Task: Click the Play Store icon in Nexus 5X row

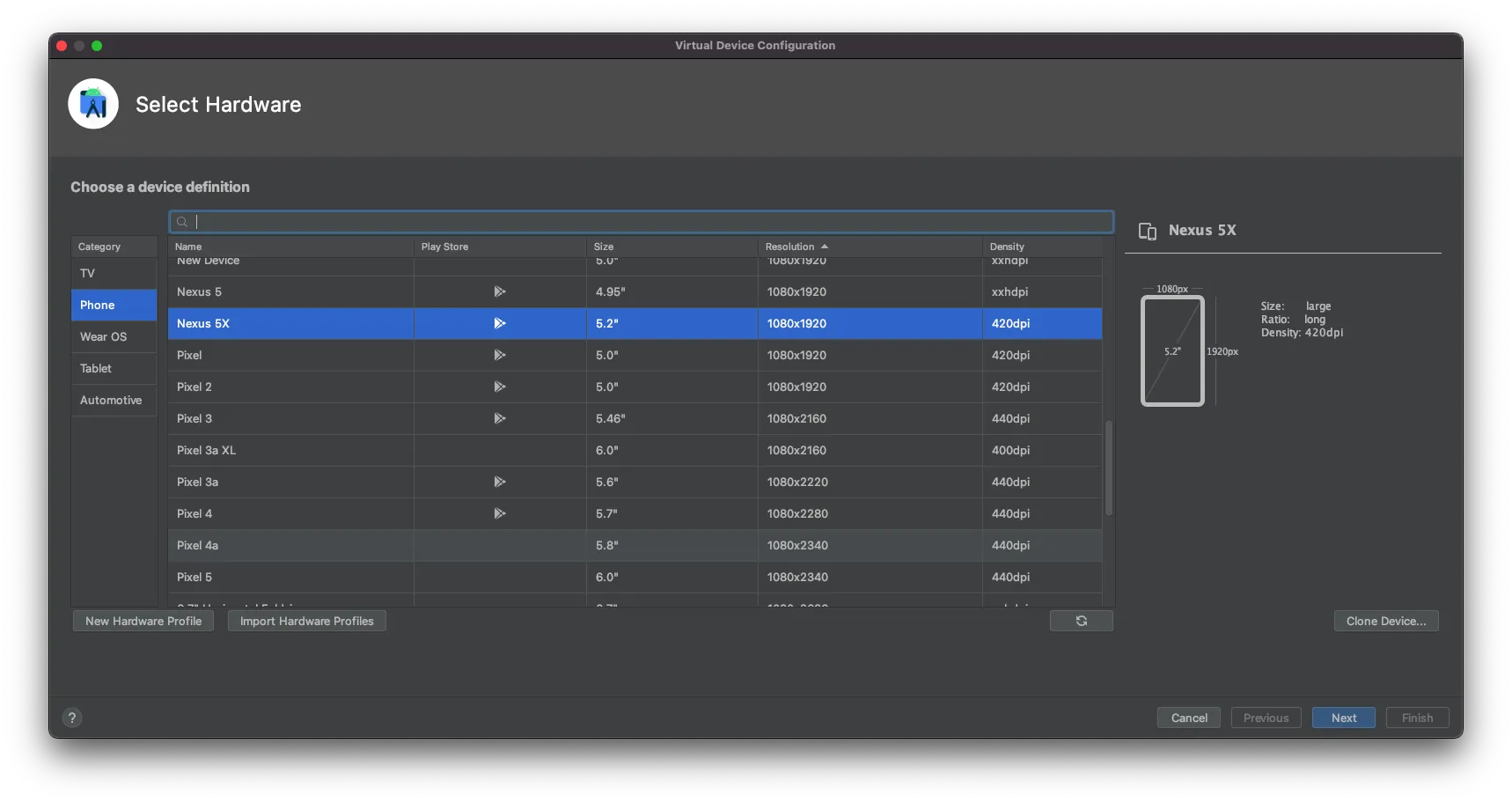Action: pyautogui.click(x=499, y=323)
